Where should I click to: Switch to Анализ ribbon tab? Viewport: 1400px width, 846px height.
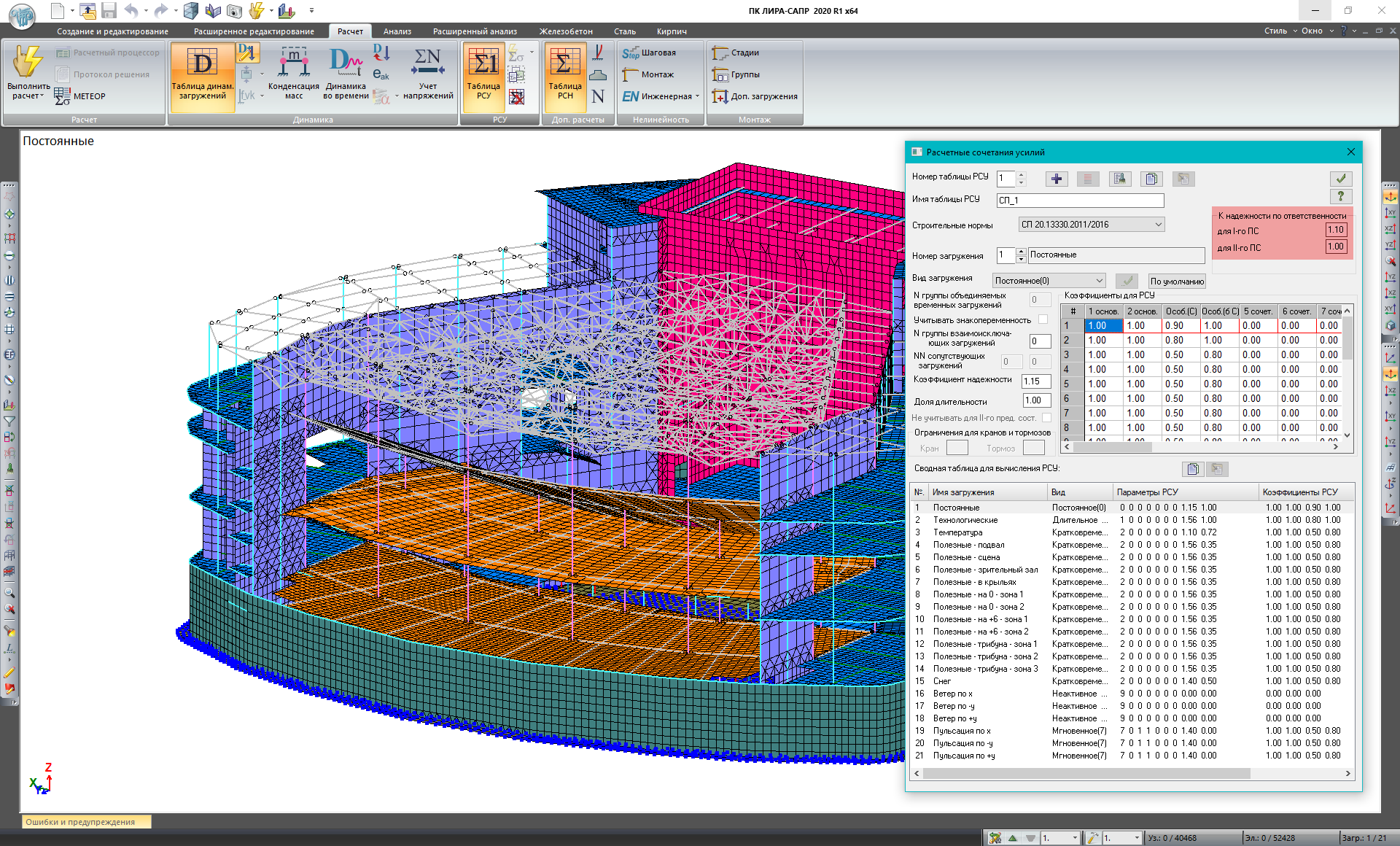click(x=397, y=31)
